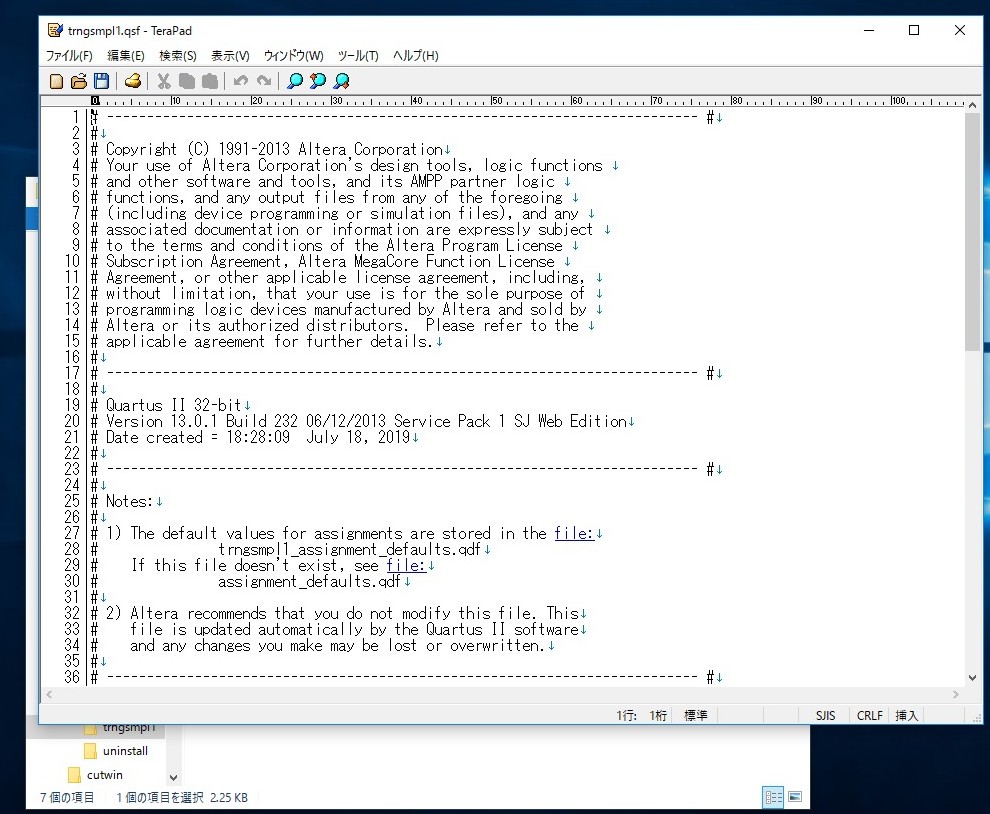Click the resize grip in status bar corner

976,717
